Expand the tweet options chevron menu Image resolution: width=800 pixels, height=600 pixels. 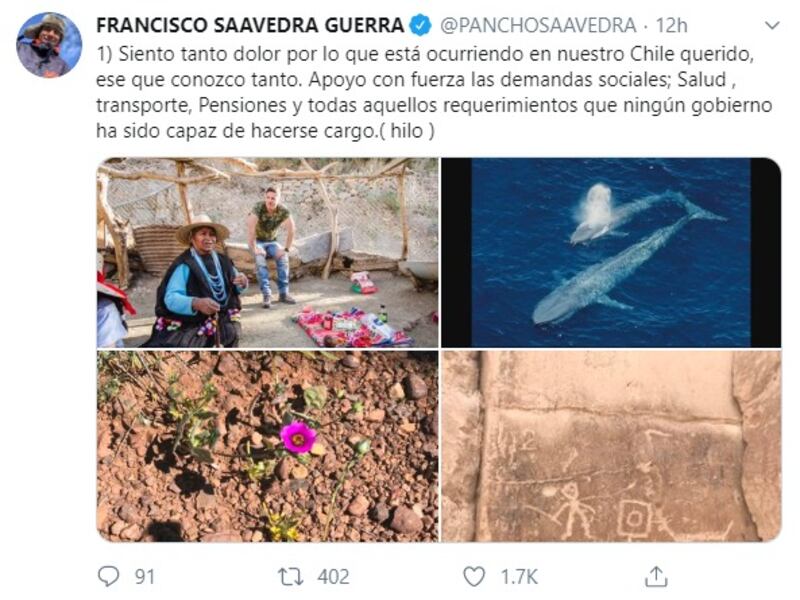(x=773, y=26)
